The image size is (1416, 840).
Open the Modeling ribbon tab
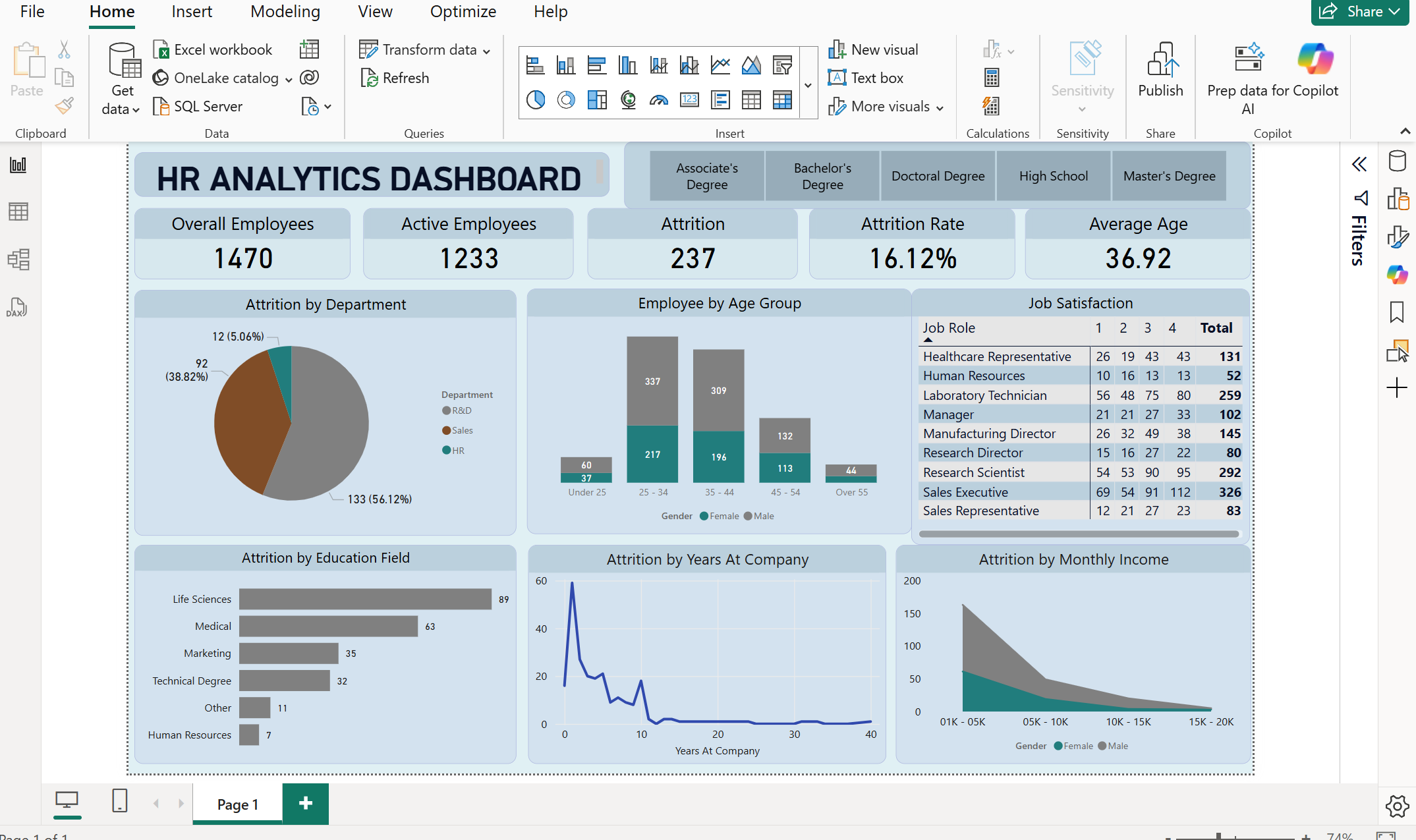point(285,12)
